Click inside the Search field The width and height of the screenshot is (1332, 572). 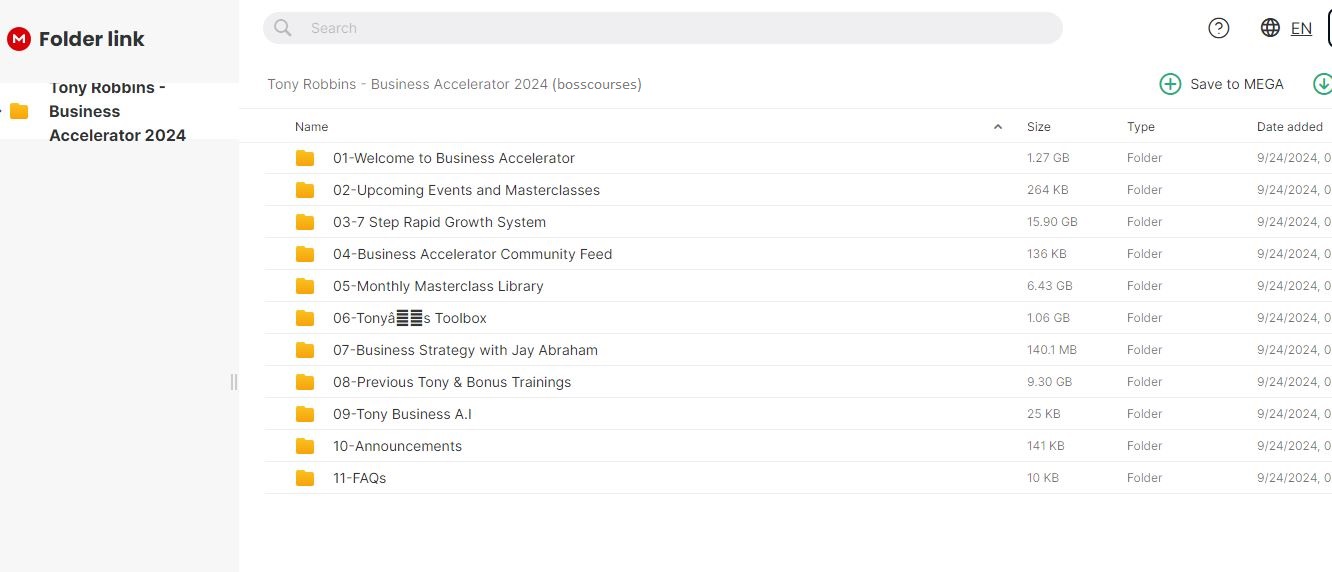(660, 28)
